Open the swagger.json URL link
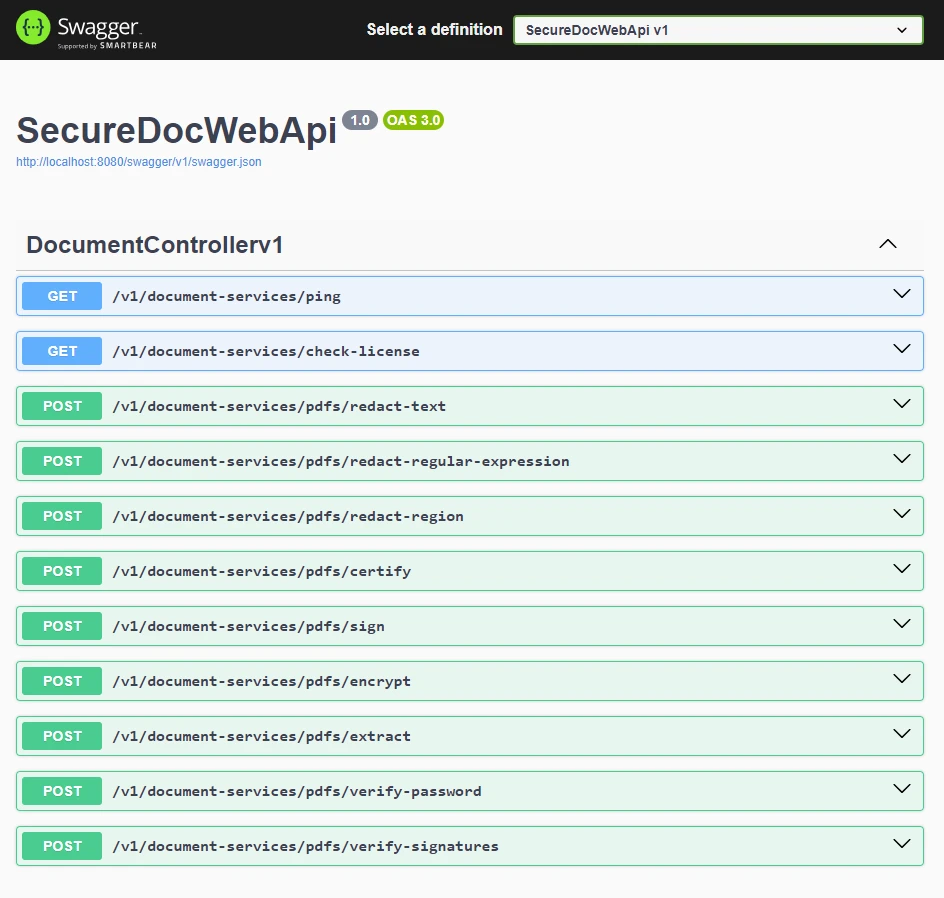Viewport: 944px width, 898px height. [x=139, y=161]
